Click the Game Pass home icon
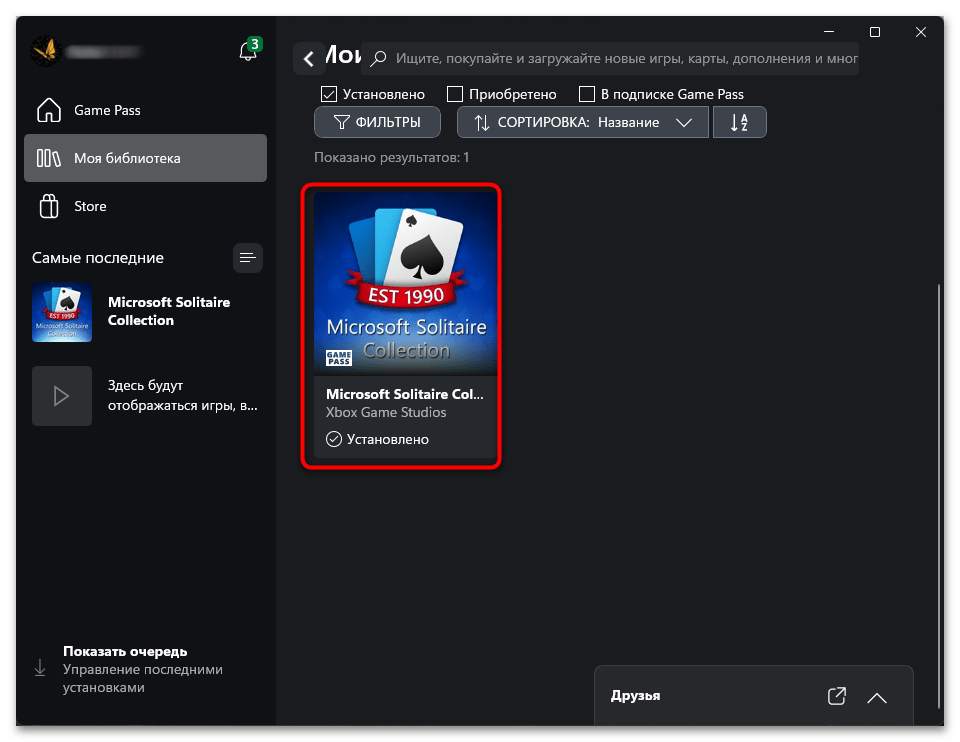Screen dimensions: 960x742 point(49,110)
